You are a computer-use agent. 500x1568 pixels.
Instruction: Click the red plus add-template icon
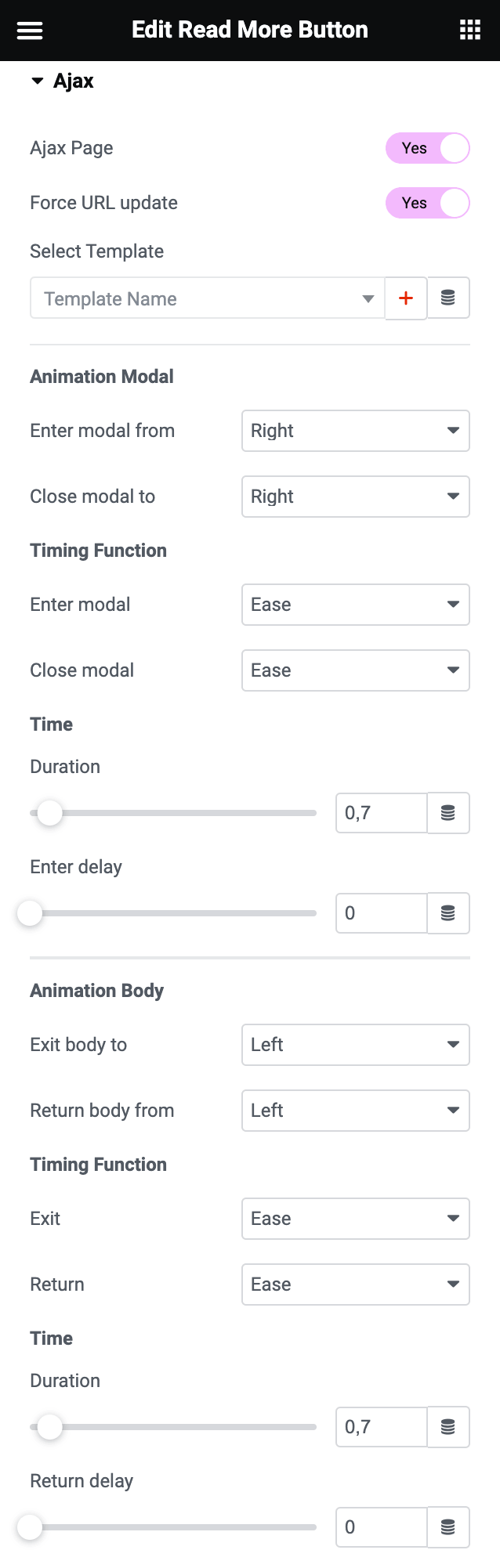click(x=406, y=298)
